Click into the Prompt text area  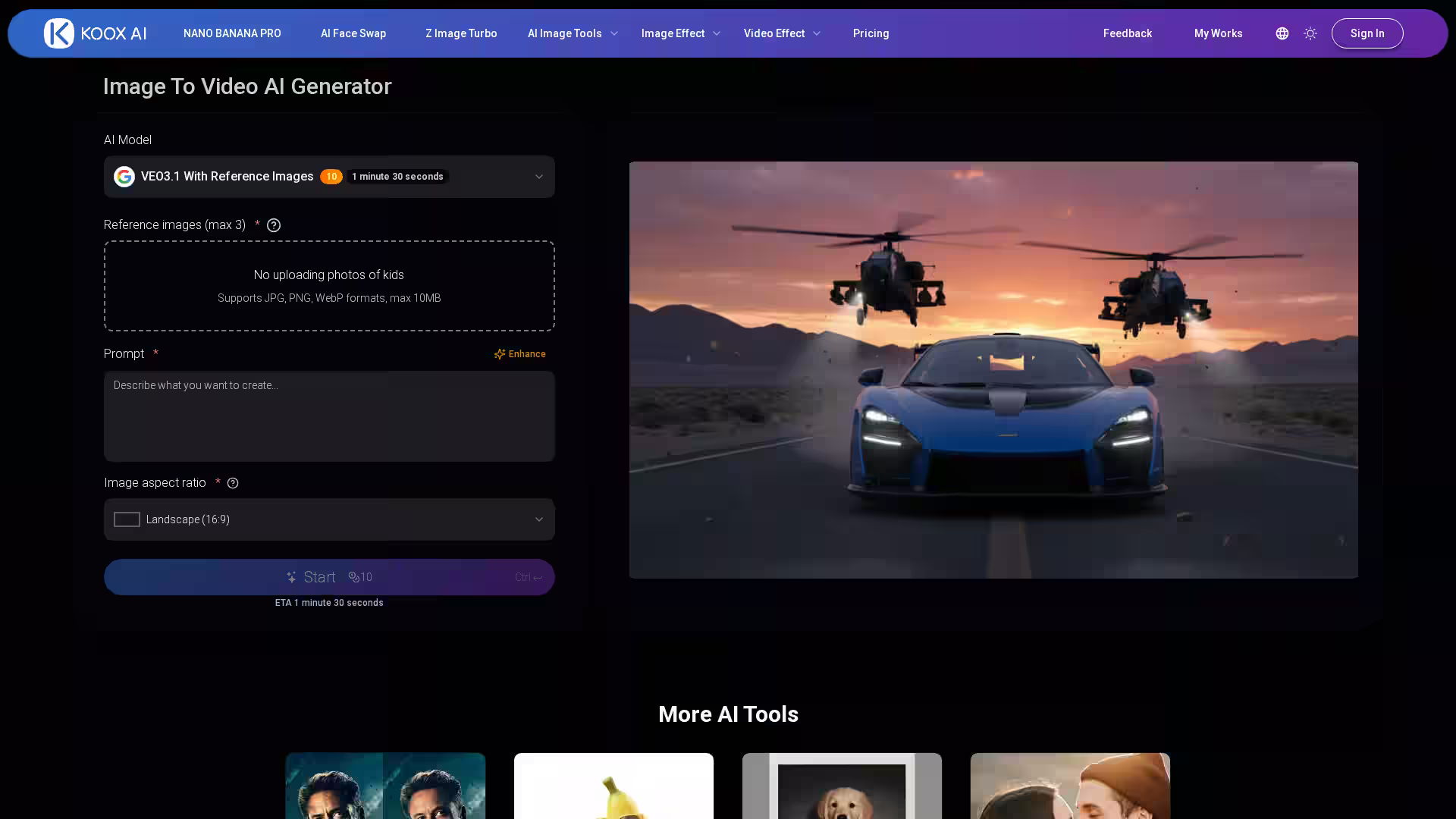(x=329, y=416)
